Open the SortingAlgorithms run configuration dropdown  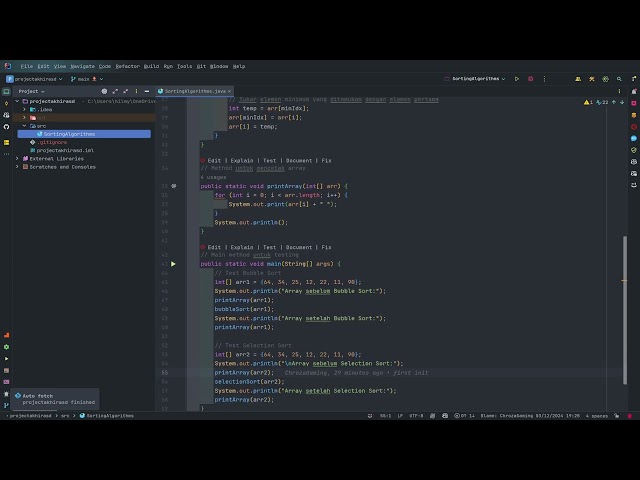pos(475,79)
